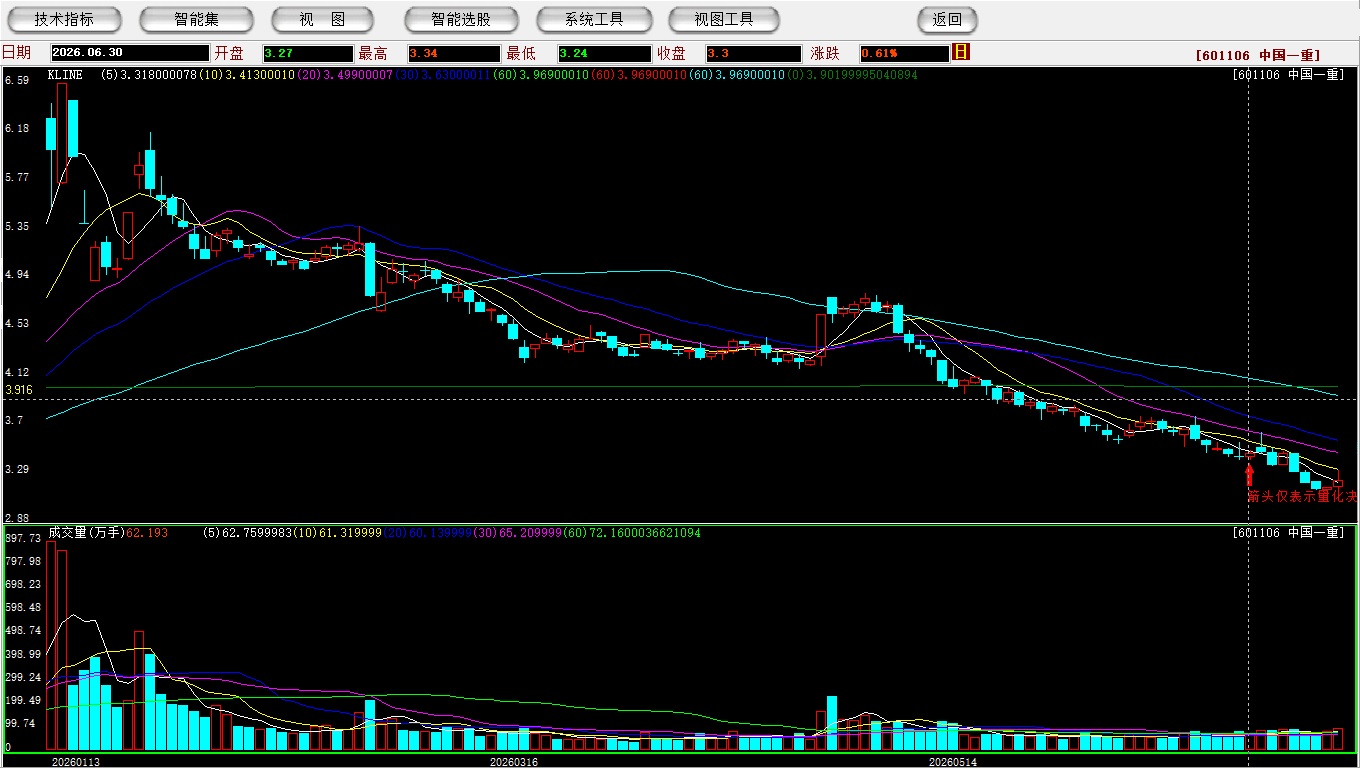Click the date field showing 2026.06.30

(x=129, y=53)
